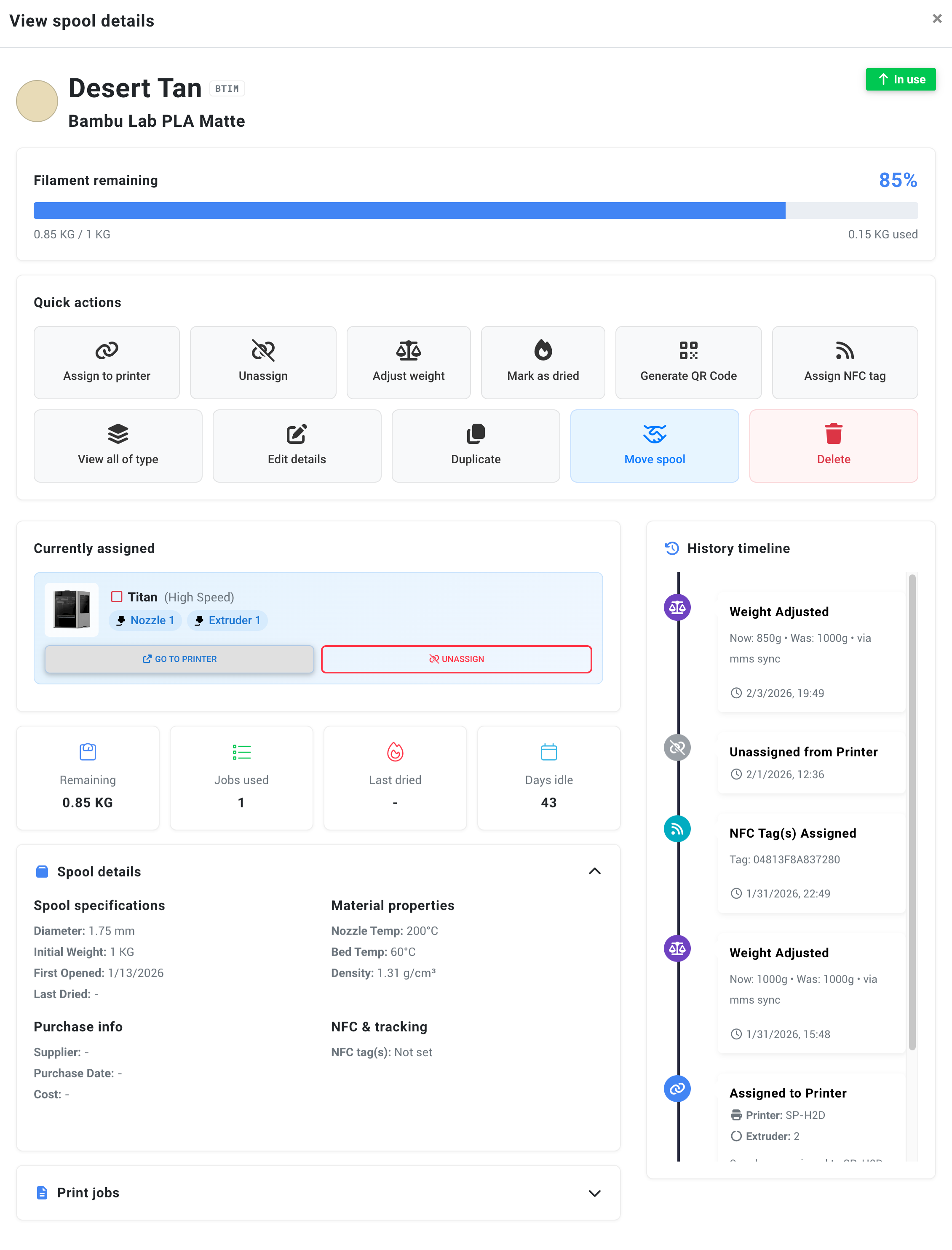952x1250 pixels.
Task: Click the Move spool tile
Action: pyautogui.click(x=655, y=446)
